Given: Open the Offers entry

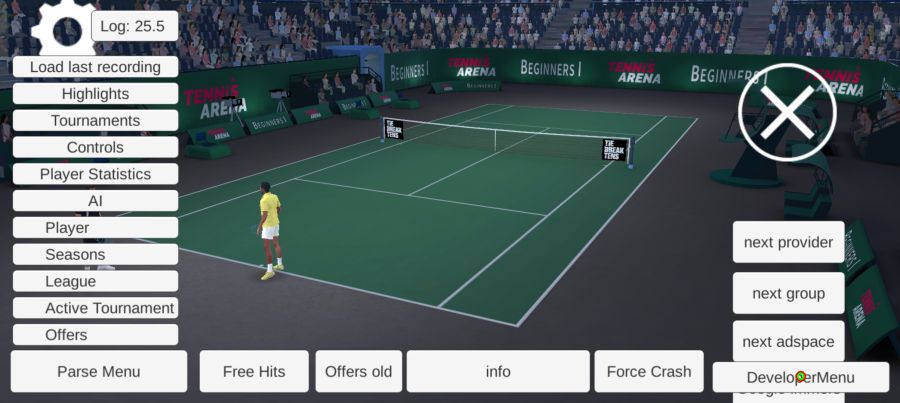Looking at the screenshot, I should click(95, 335).
